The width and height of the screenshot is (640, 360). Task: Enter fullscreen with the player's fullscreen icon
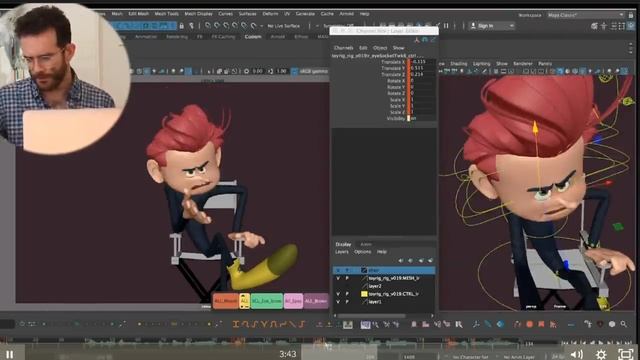point(625,354)
